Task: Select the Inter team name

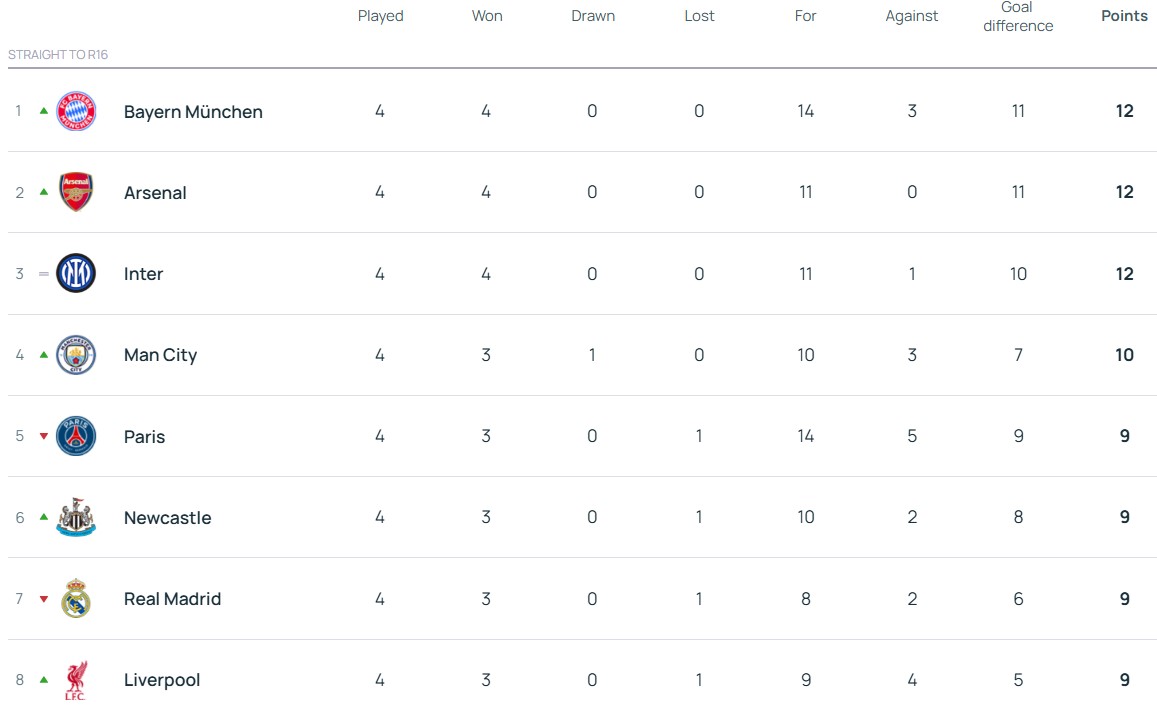Action: [x=143, y=274]
